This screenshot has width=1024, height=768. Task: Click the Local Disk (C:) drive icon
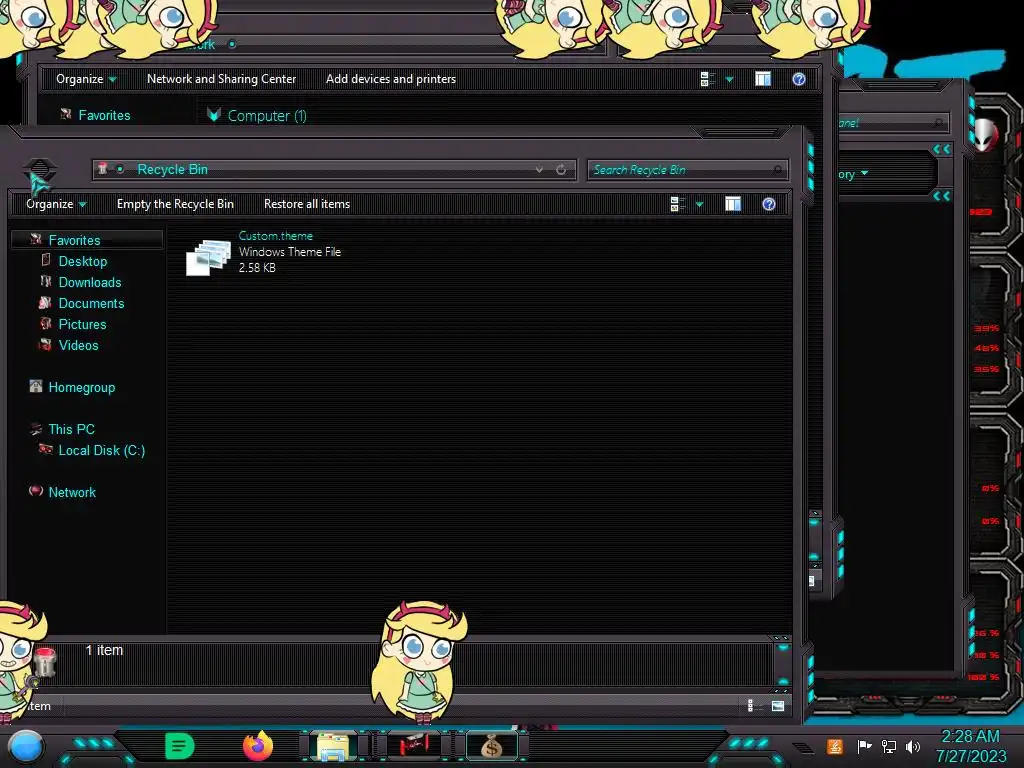pyautogui.click(x=46, y=449)
